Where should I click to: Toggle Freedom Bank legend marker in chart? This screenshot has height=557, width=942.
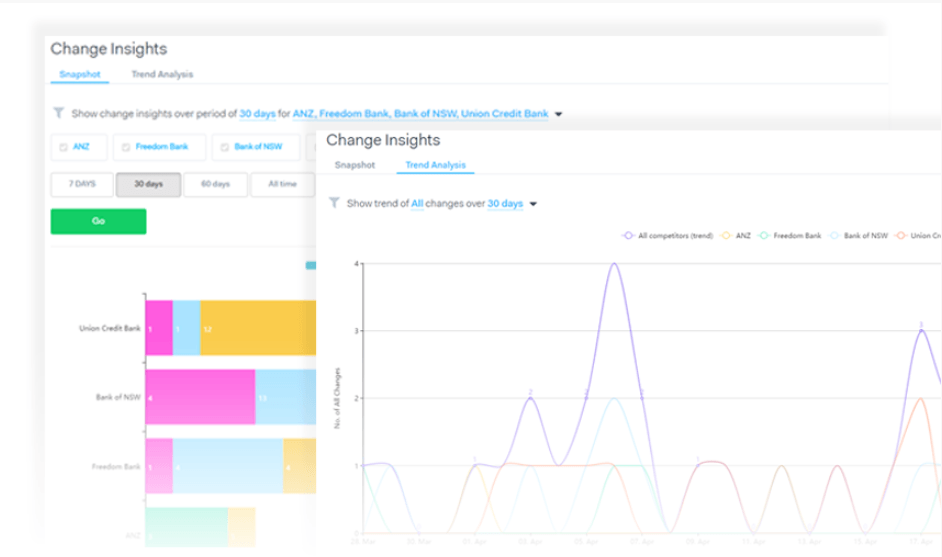click(764, 236)
